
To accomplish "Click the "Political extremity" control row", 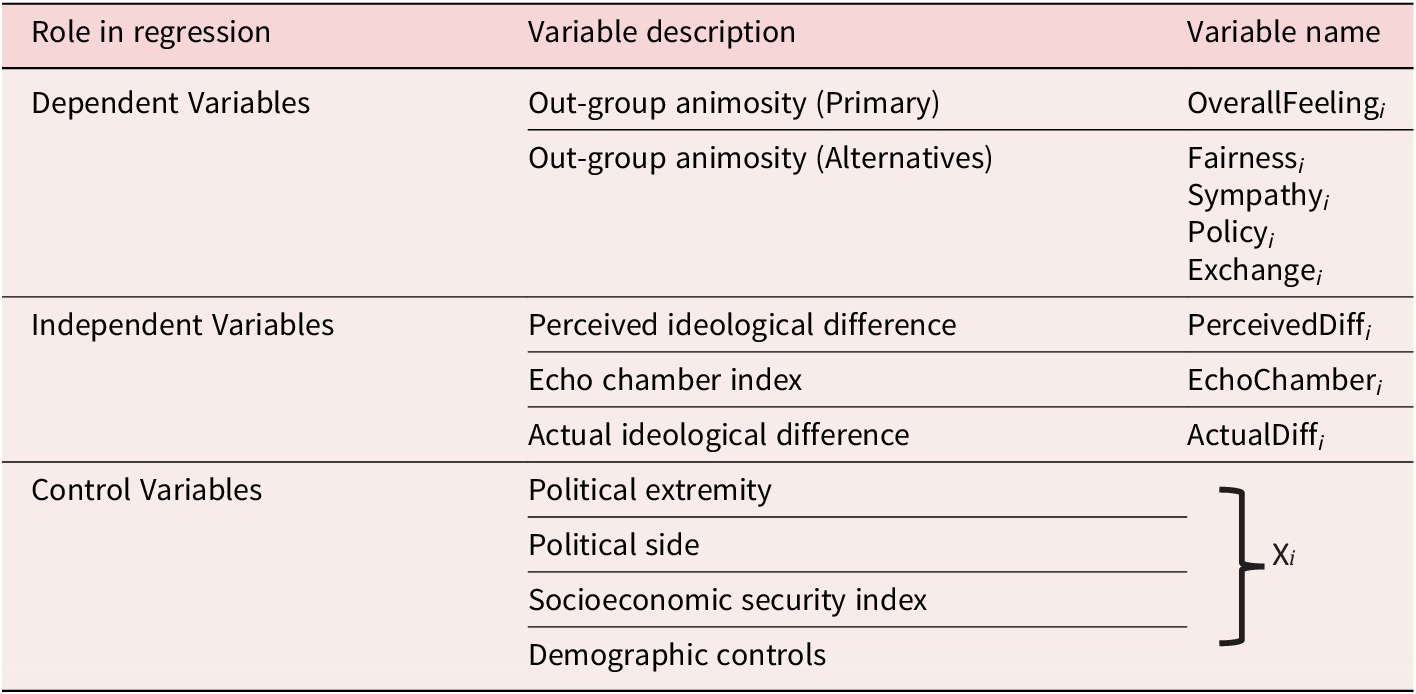I will click(650, 490).
